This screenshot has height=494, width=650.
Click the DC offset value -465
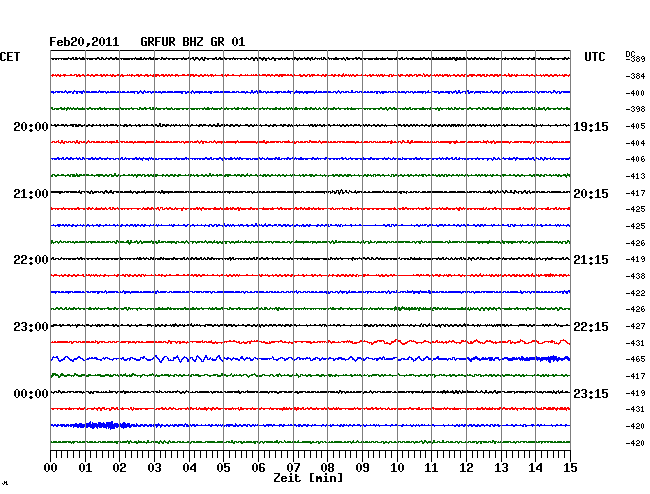pyautogui.click(x=635, y=359)
